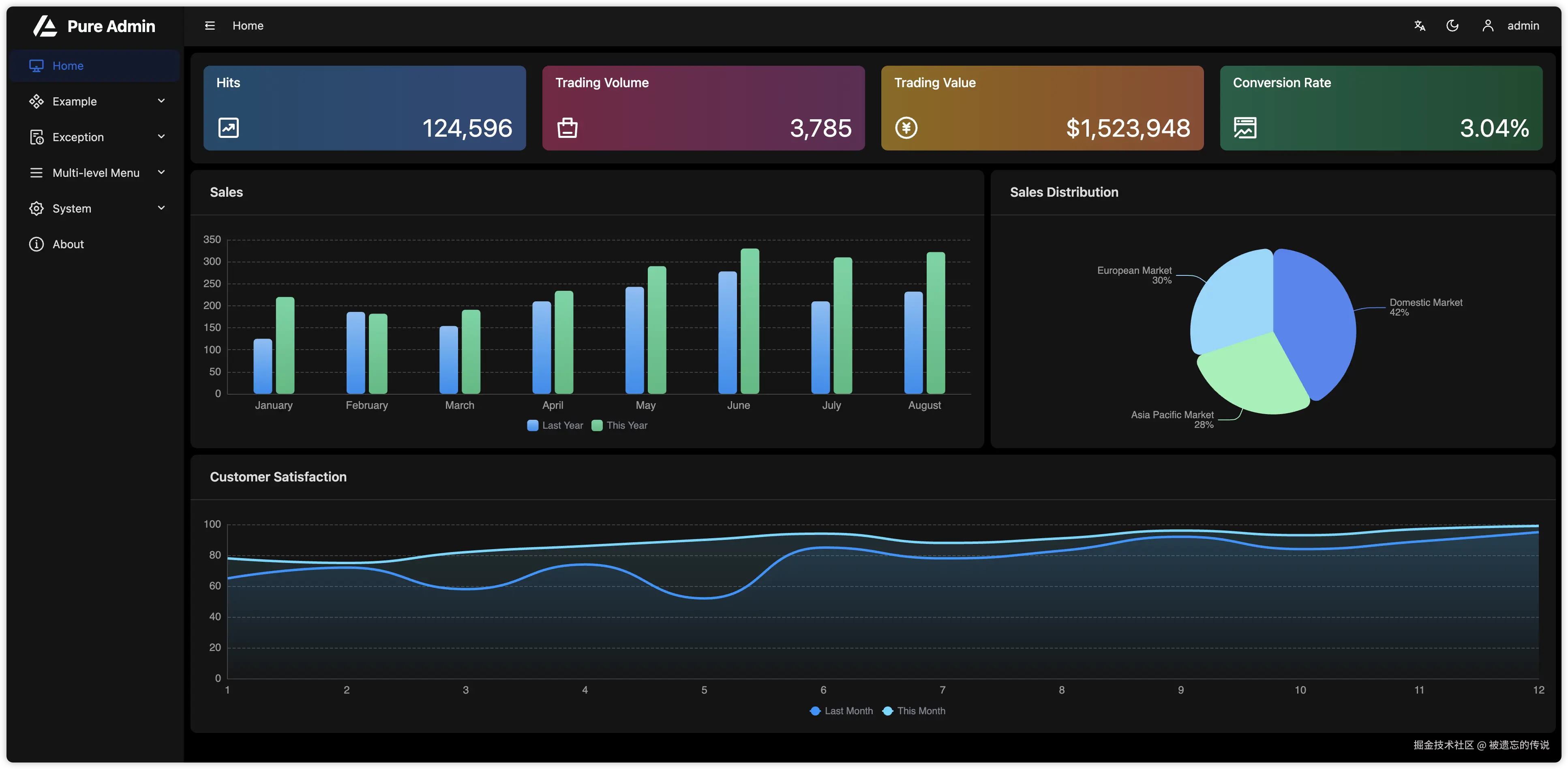
Task: Click the Hits chart trend icon
Action: (229, 128)
